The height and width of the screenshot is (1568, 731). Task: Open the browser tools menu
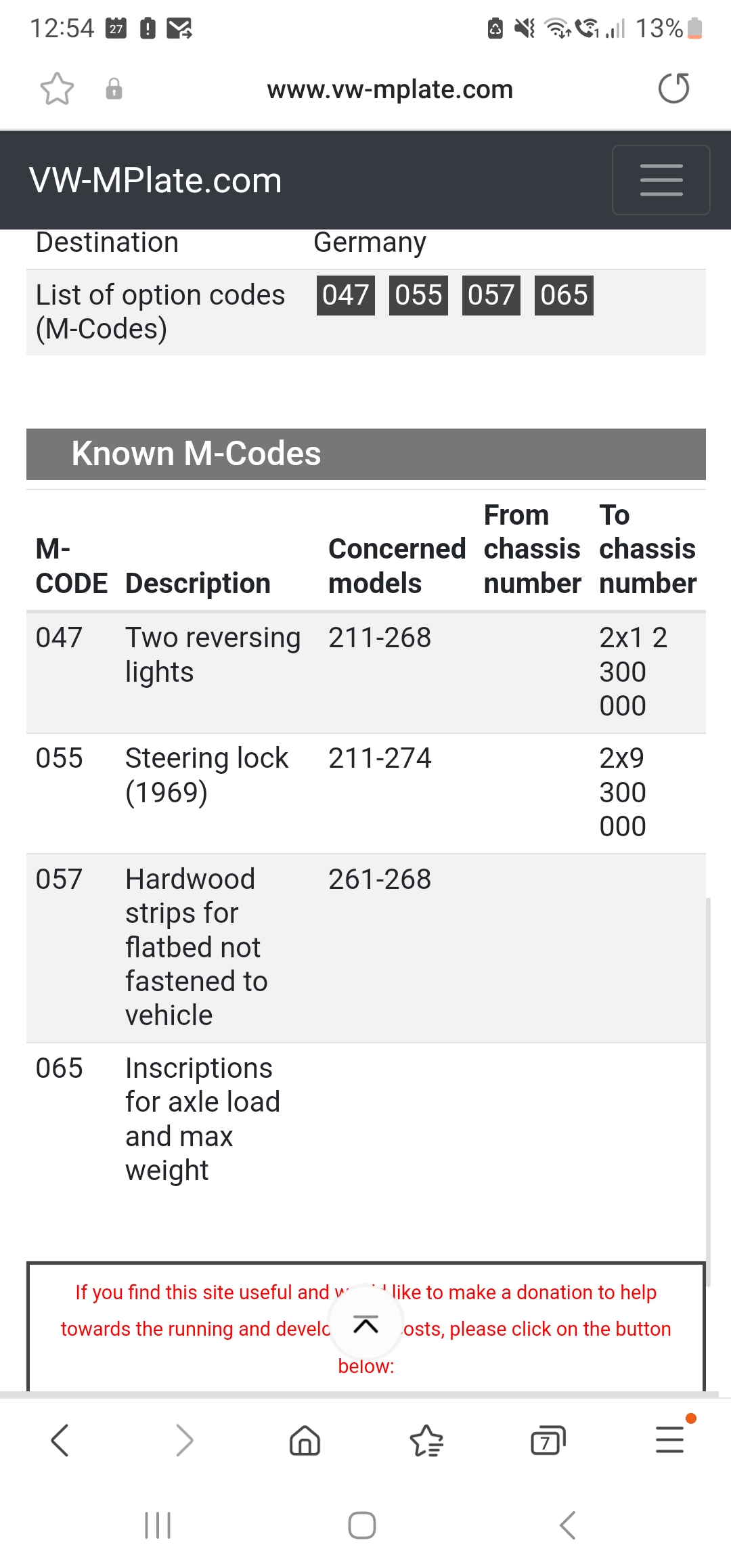click(x=669, y=1439)
